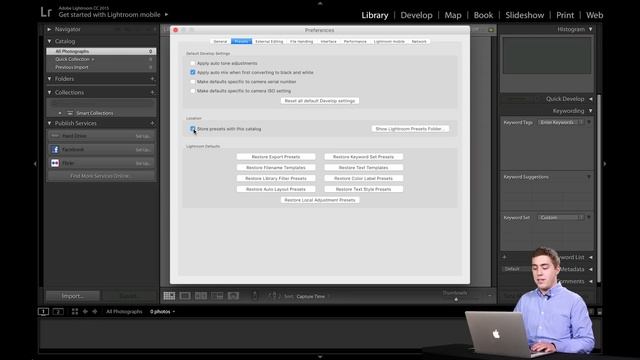640x360 pixels.
Task: Switch to Compare view in toolbar
Action: 201,296
